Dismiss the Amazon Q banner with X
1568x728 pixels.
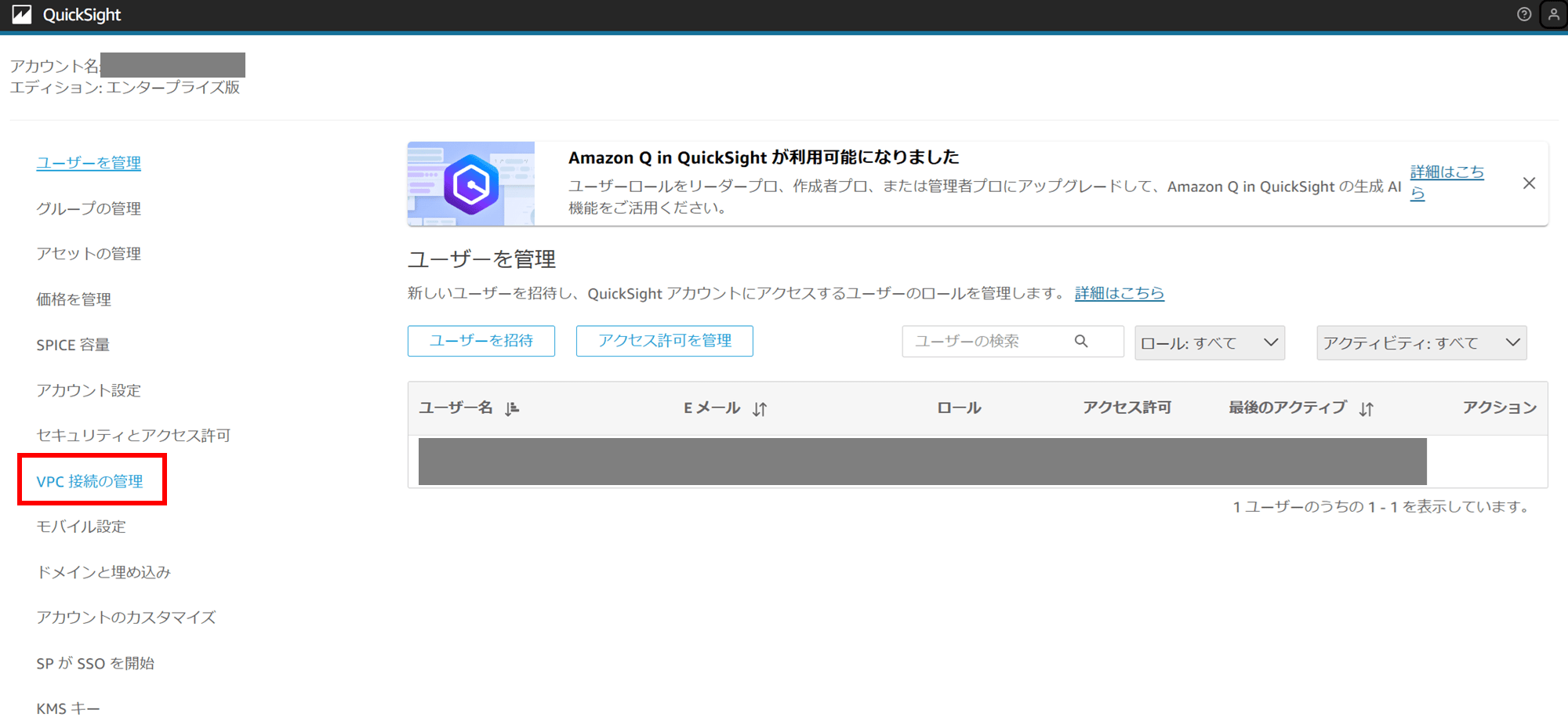[x=1529, y=183]
